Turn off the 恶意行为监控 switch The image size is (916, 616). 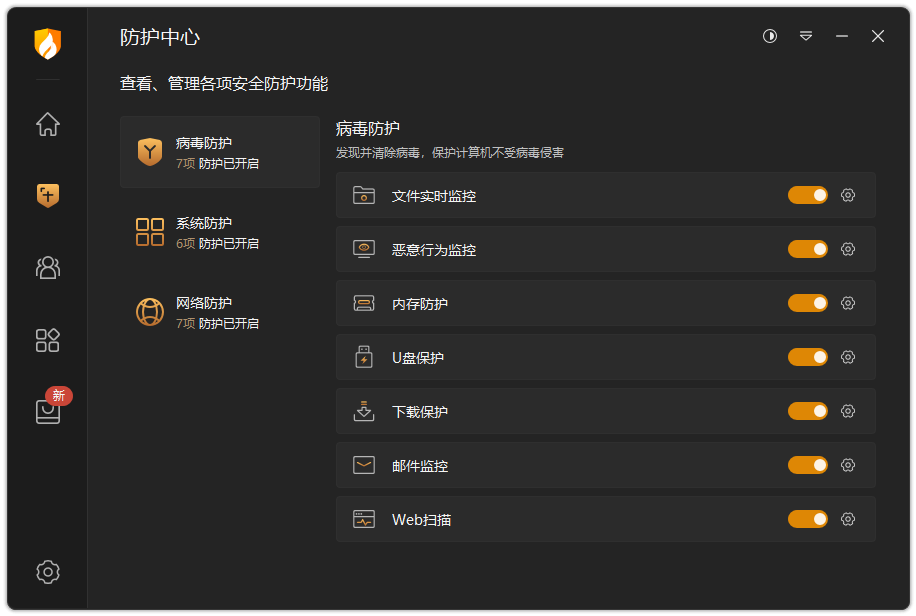click(x=808, y=249)
